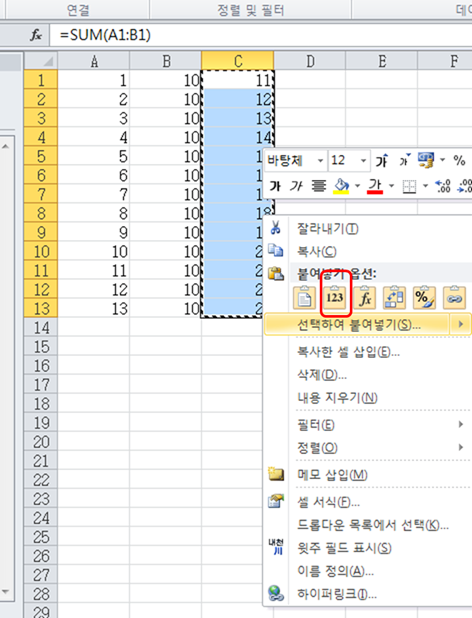Apply yellow fill color with paint bucket

341,186
